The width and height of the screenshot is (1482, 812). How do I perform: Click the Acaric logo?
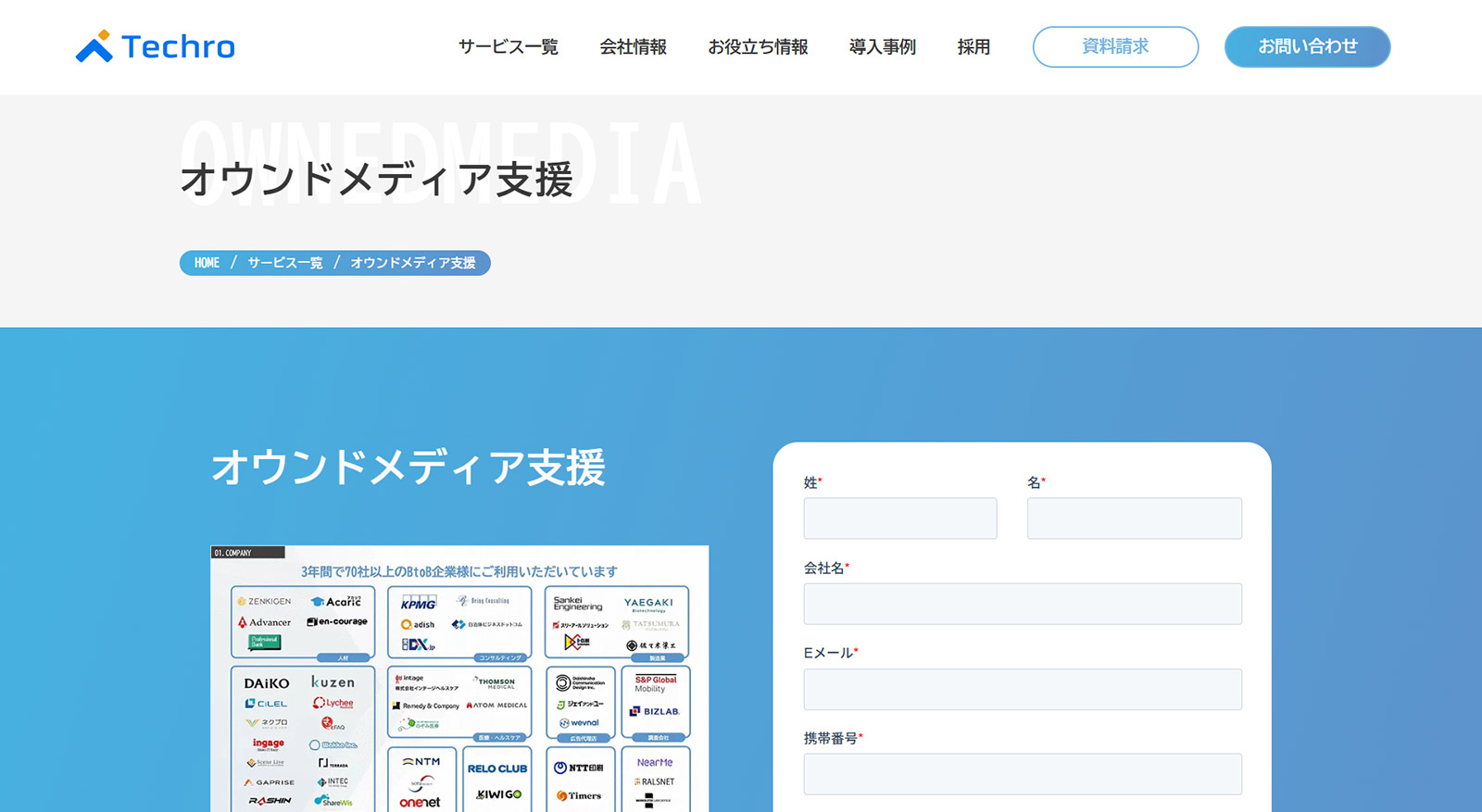pyautogui.click(x=336, y=602)
